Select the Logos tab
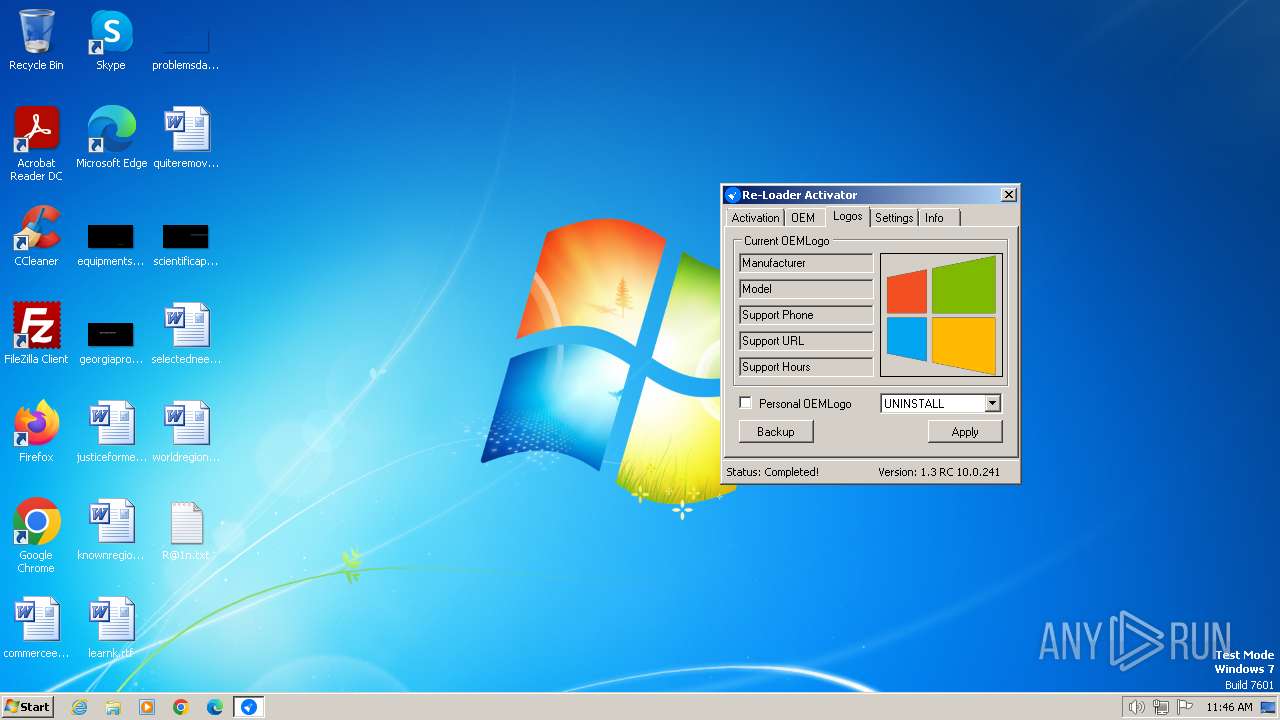This screenshot has height=720, width=1280. pos(847,216)
